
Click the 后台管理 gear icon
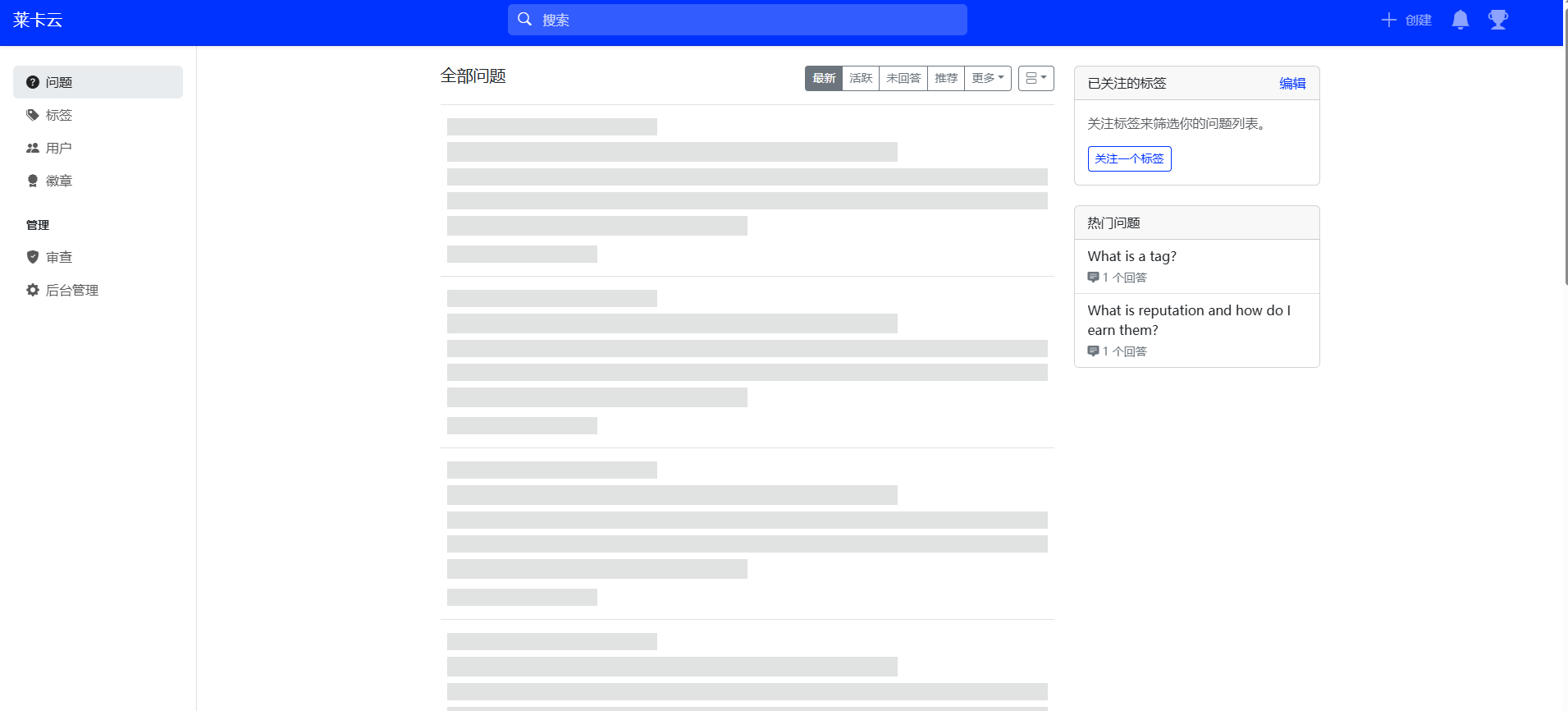tap(33, 290)
